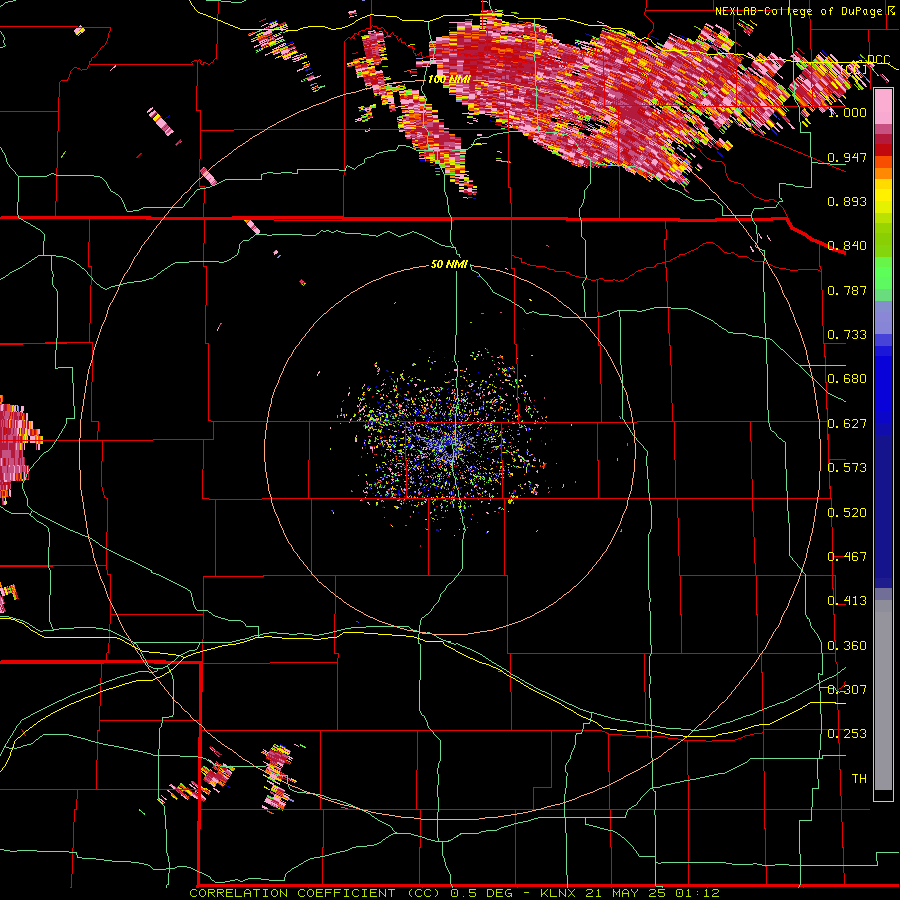The width and height of the screenshot is (900, 900).
Task: Pick the light pink top segment of color bar
Action: [x=883, y=107]
